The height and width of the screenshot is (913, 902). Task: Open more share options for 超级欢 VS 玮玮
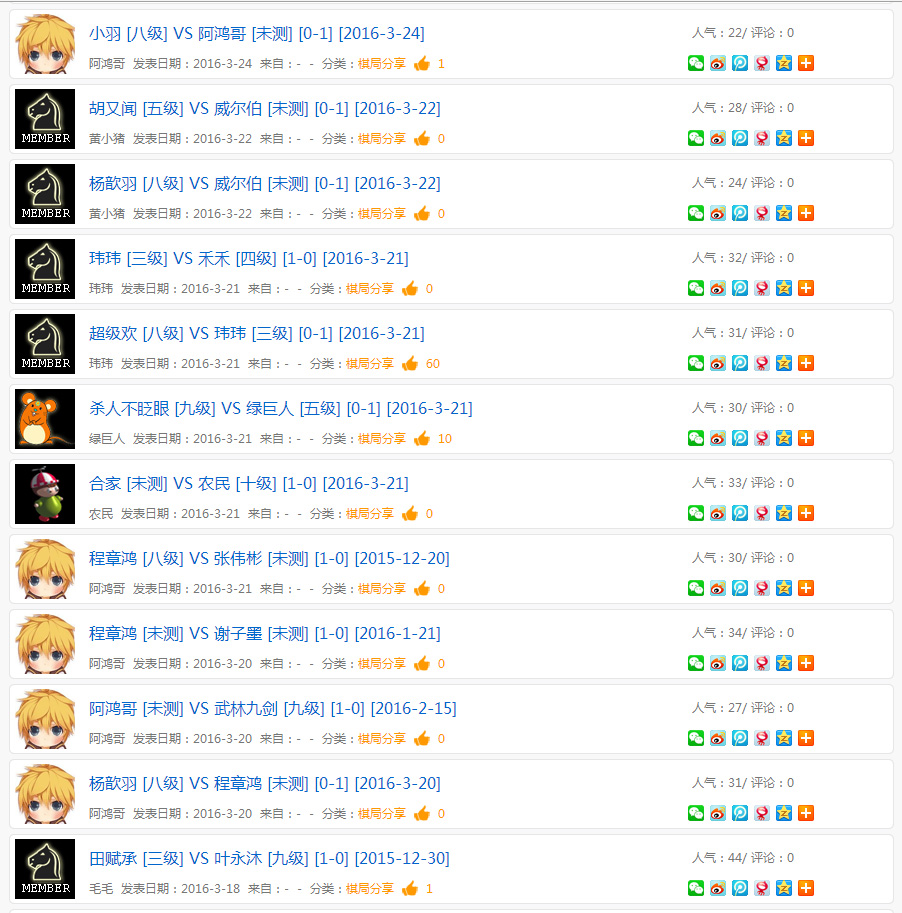(x=806, y=363)
